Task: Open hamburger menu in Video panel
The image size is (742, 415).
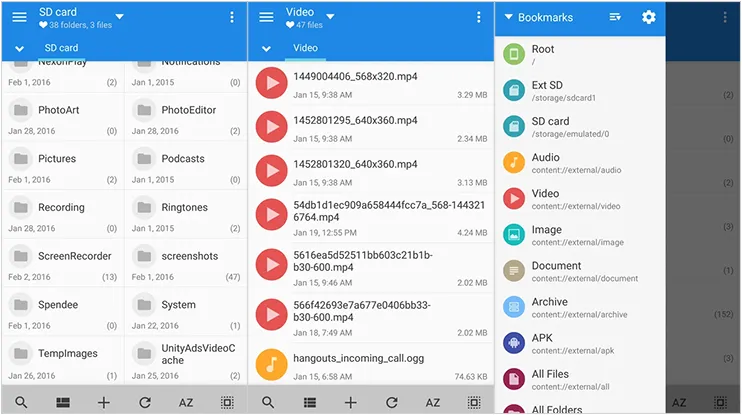Action: pyautogui.click(x=266, y=18)
